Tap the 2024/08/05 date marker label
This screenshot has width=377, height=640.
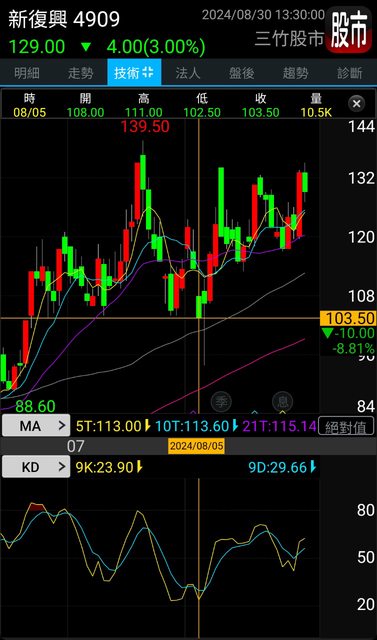(x=196, y=446)
